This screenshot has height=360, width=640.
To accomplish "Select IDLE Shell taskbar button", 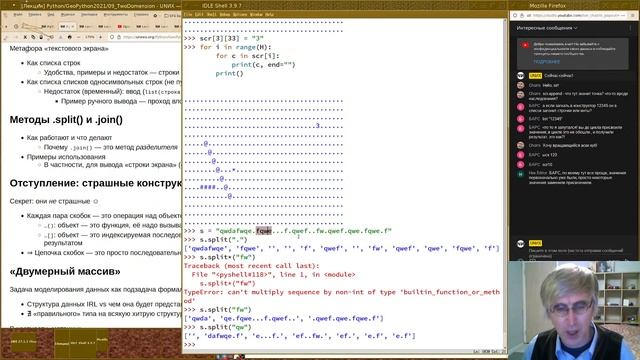I will 82,343.
